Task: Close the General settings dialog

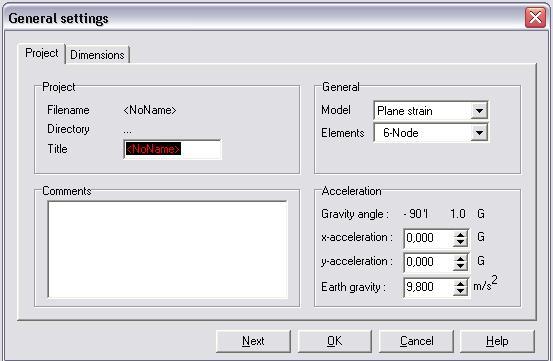Action: [535, 17]
